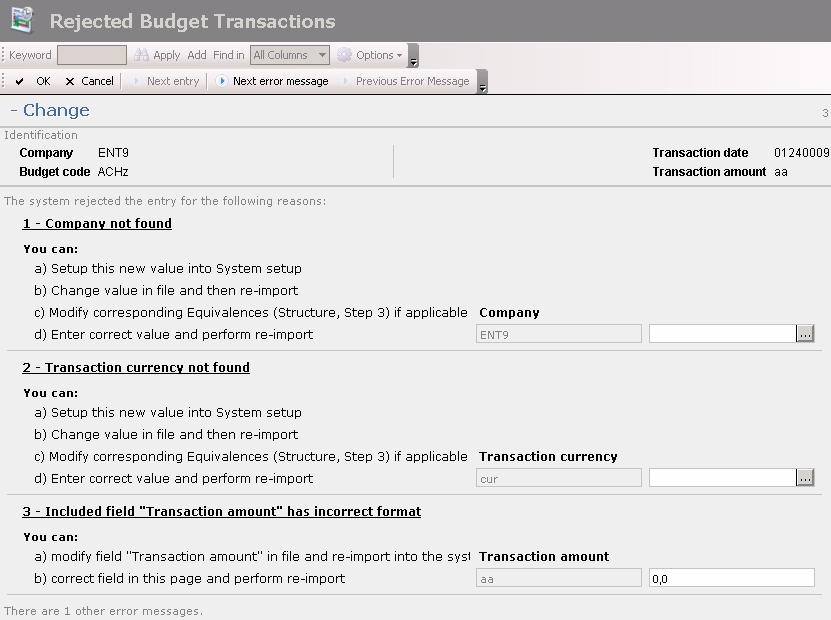
Task: Click the Transaction currency correct value field
Action: pos(722,478)
